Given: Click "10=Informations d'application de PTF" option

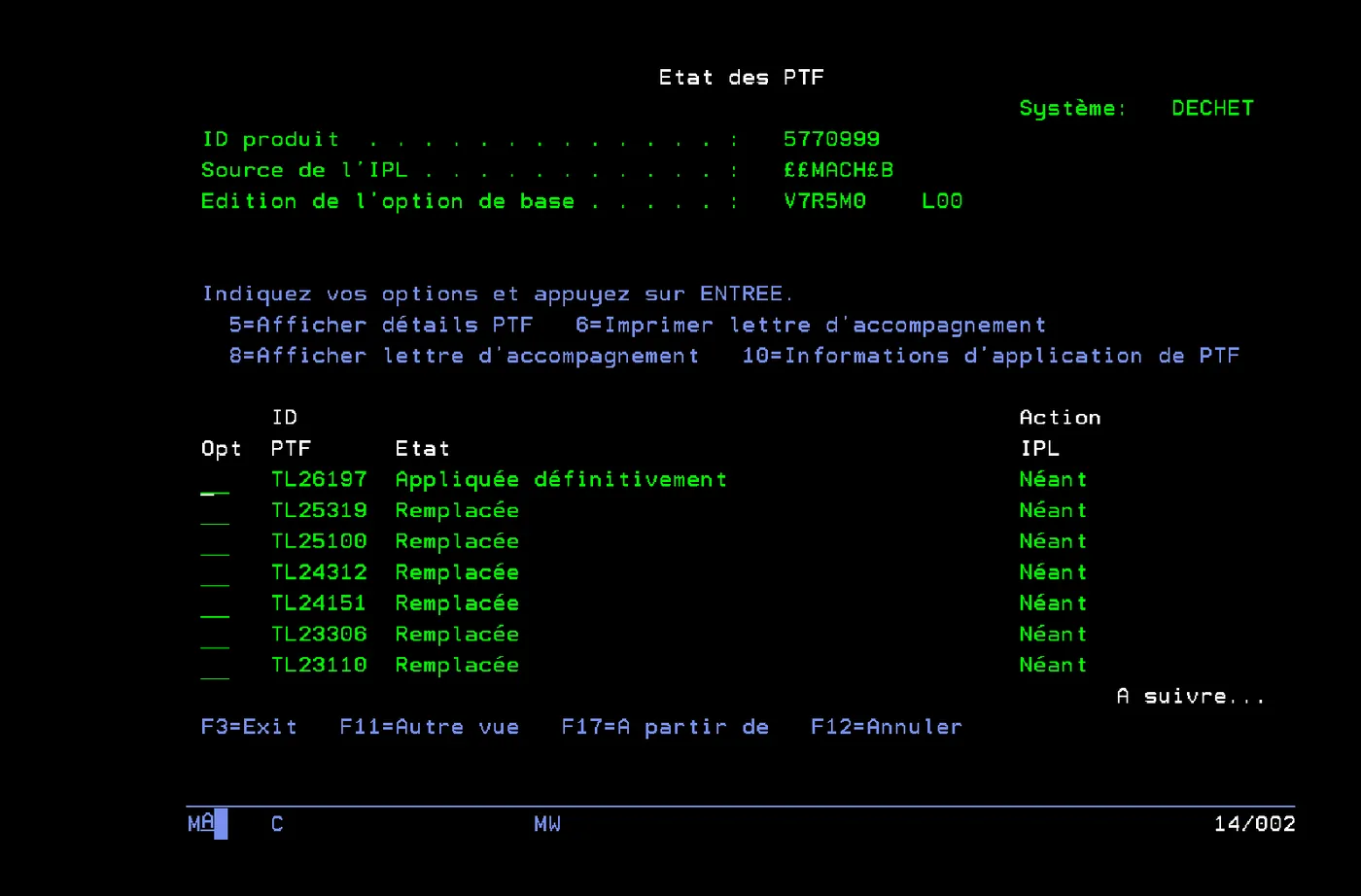Looking at the screenshot, I should click(x=992, y=356).
